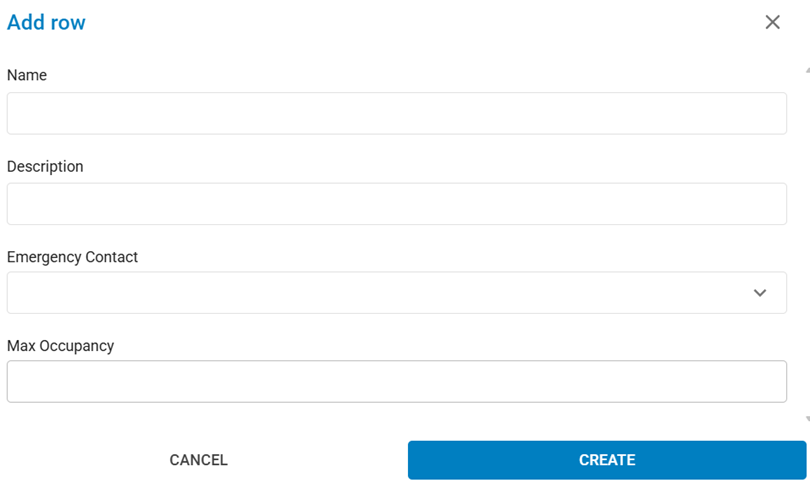This screenshot has height=483, width=810.
Task: Click the blue CREATE button
Action: (606, 460)
